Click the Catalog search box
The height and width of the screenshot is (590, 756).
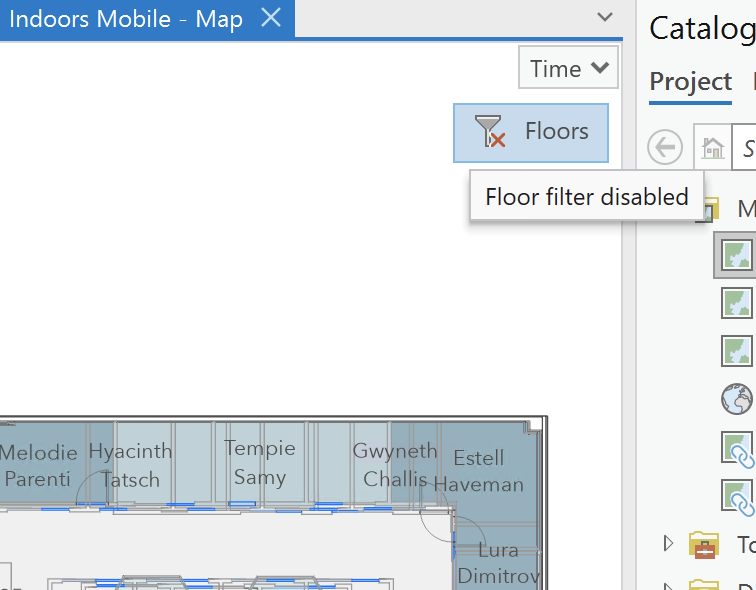[x=745, y=148]
